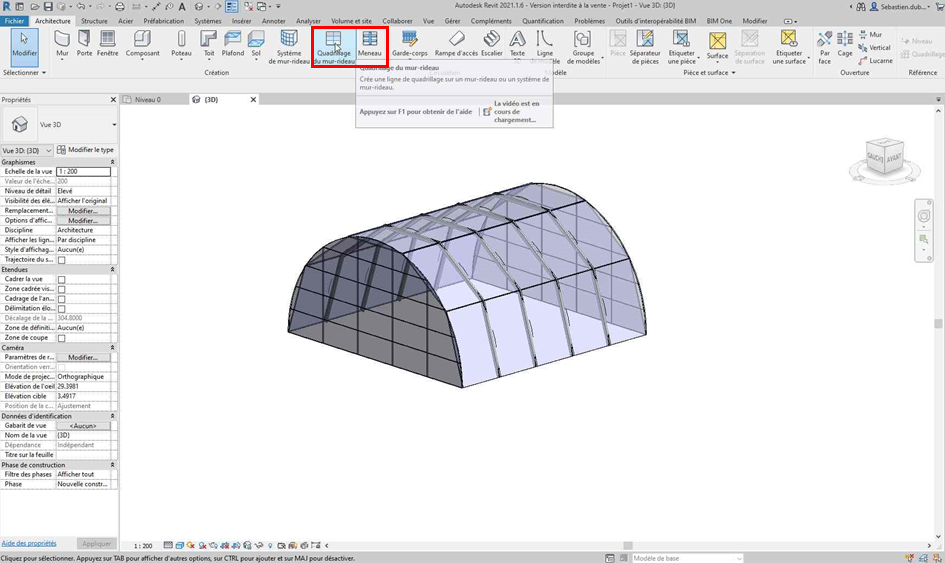Toggle the Zone de coupe checkbox
The width and height of the screenshot is (945, 563).
(x=62, y=338)
